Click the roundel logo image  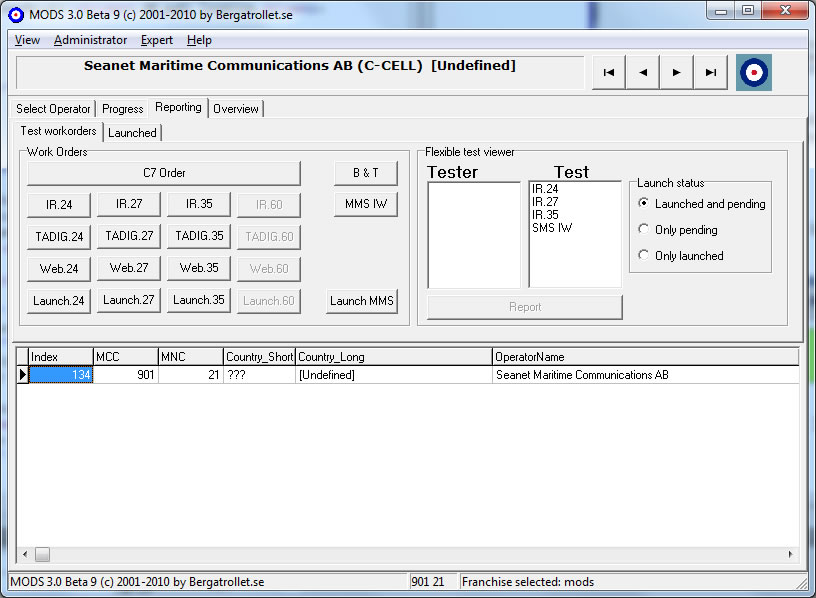[754, 73]
